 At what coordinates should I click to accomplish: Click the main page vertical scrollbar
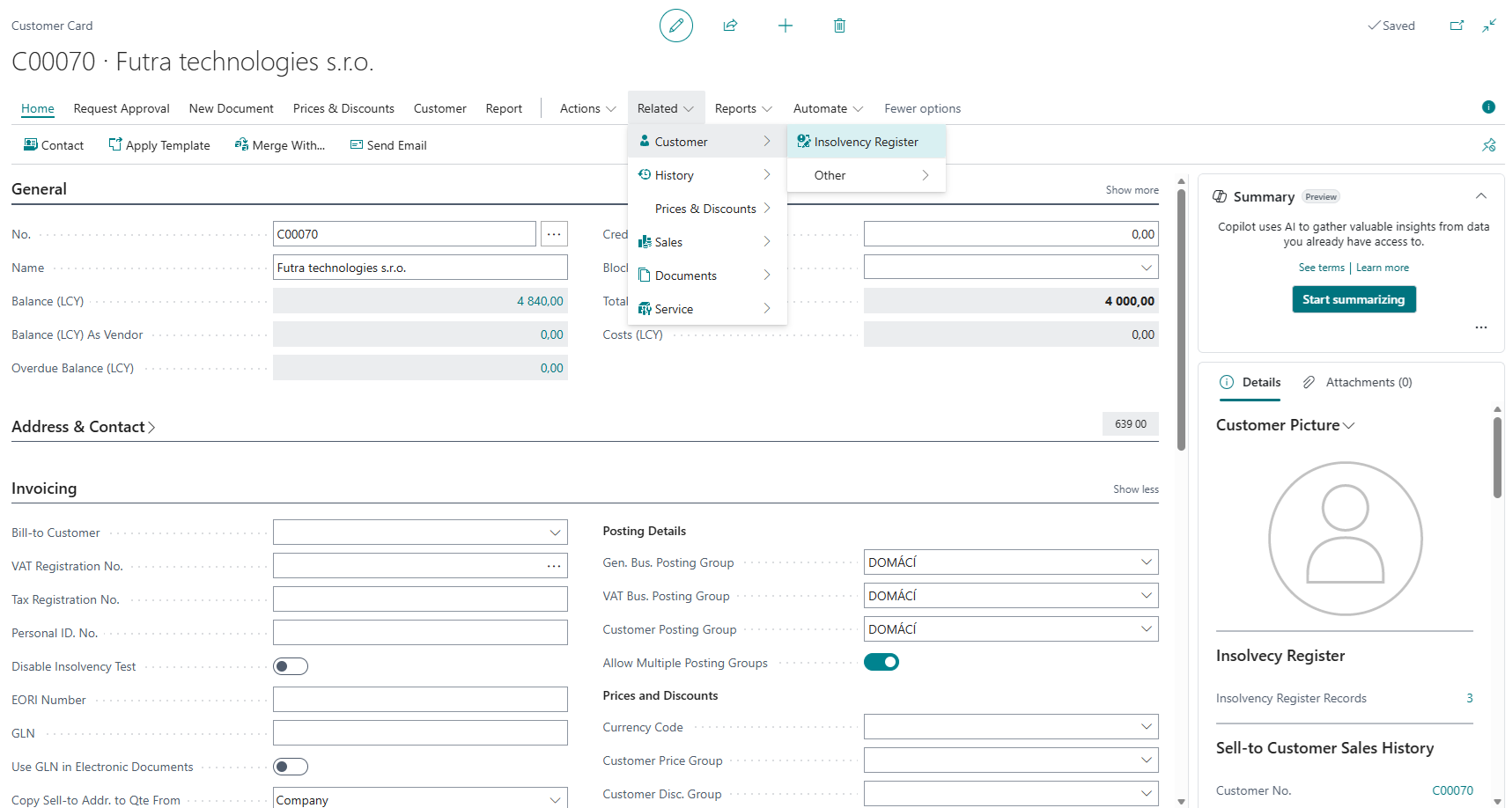1181,317
